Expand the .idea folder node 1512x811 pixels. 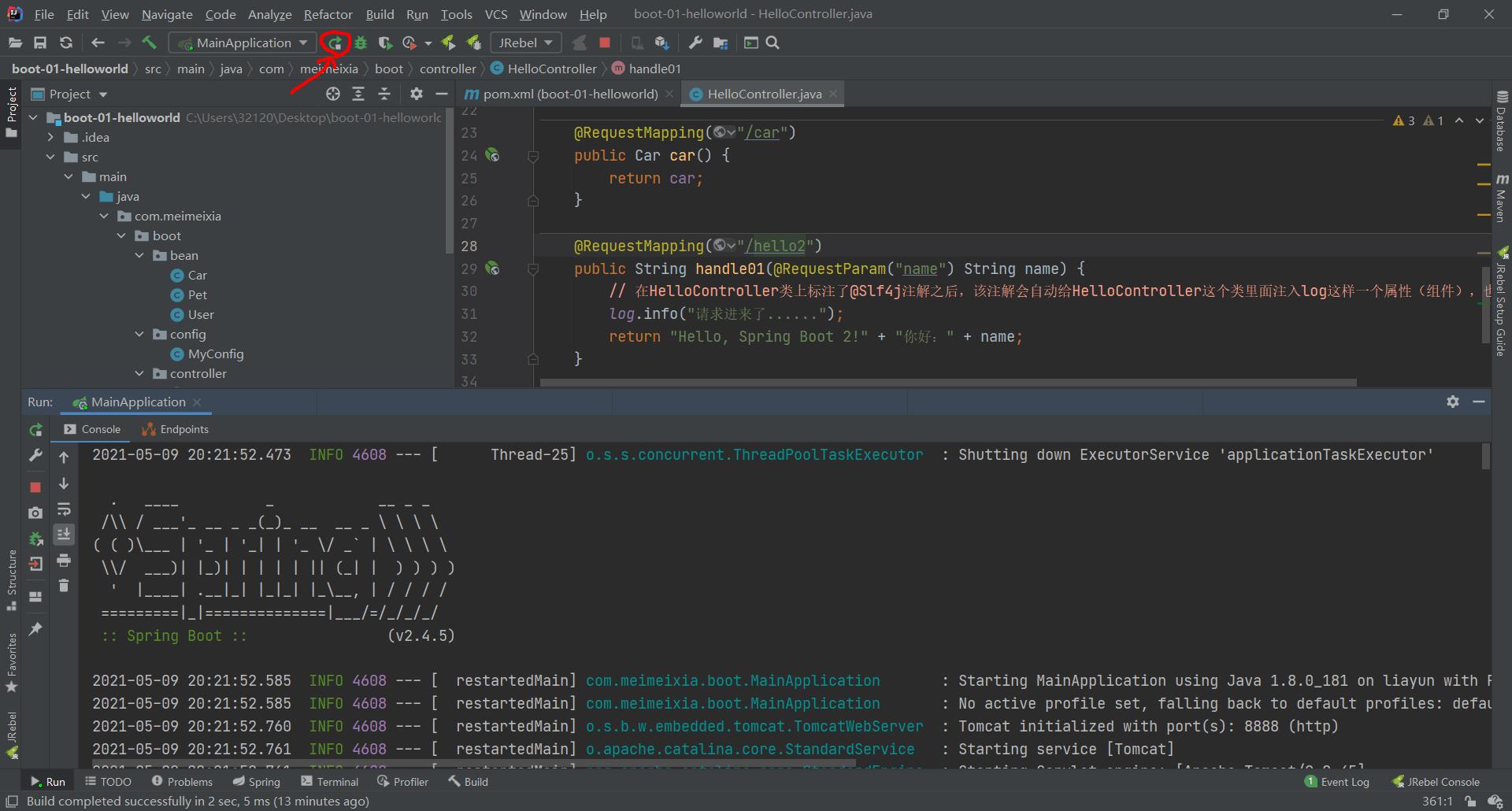pos(50,138)
